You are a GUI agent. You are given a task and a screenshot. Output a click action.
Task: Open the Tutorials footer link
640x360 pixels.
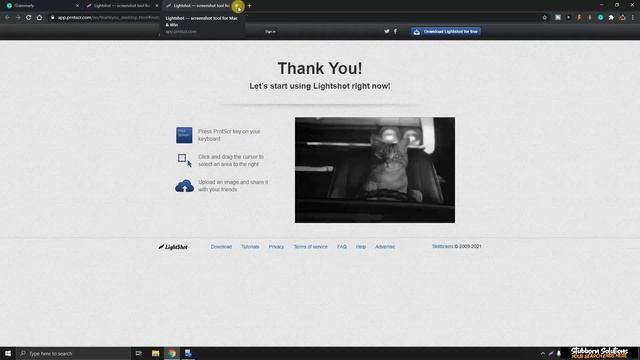pyautogui.click(x=250, y=247)
